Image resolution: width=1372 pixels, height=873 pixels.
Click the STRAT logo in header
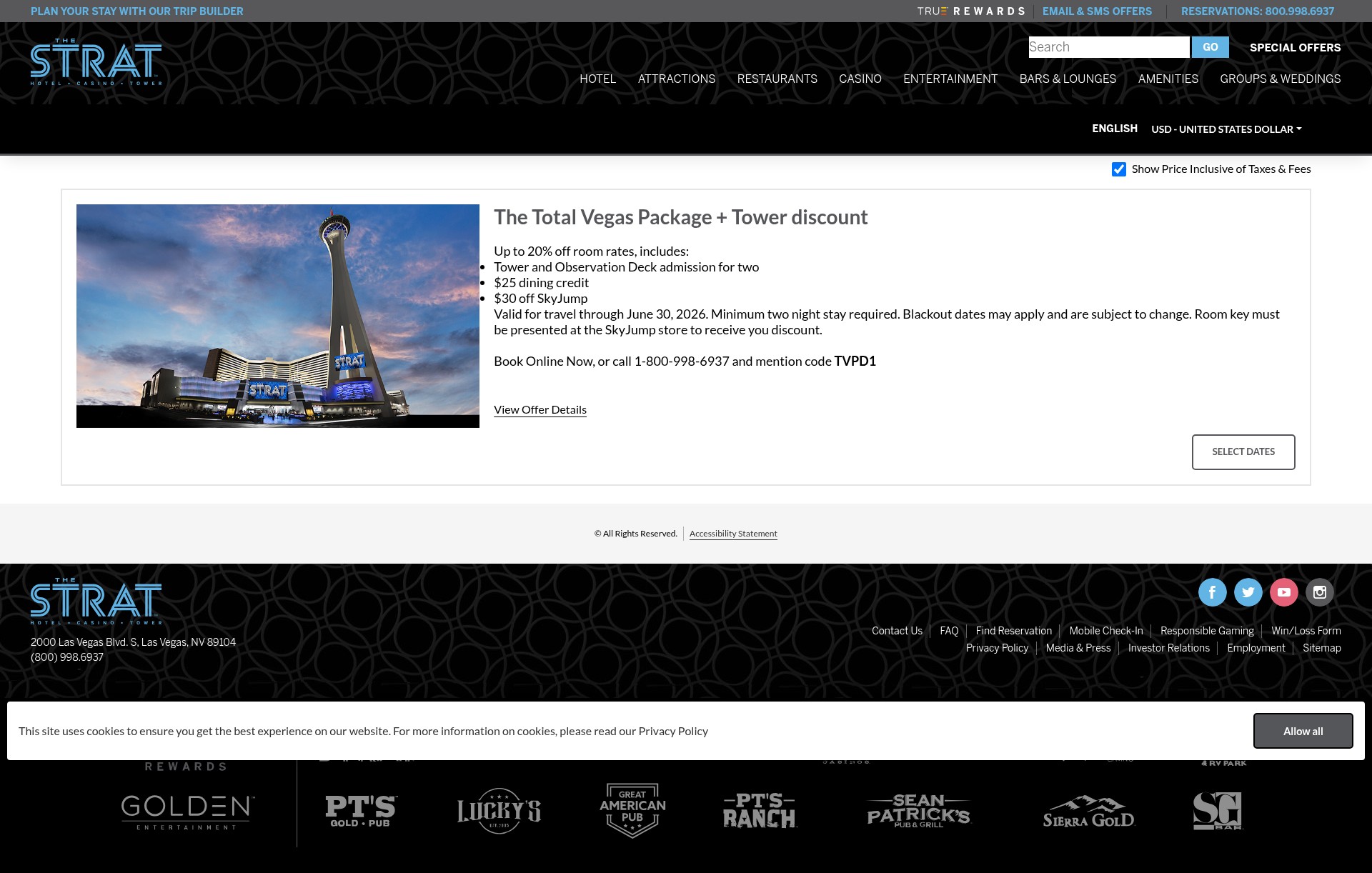tap(96, 62)
